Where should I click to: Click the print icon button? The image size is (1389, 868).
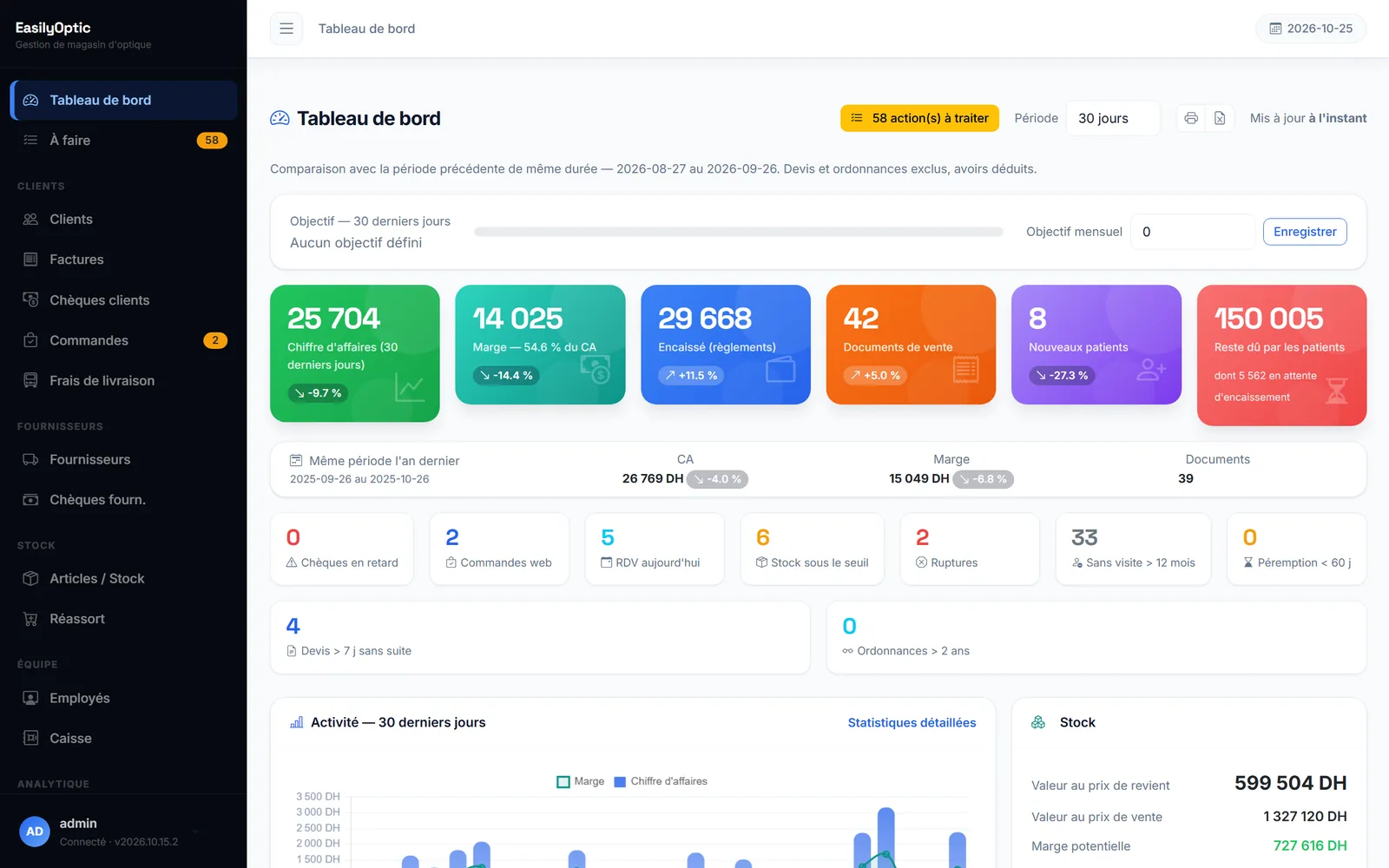click(x=1191, y=118)
